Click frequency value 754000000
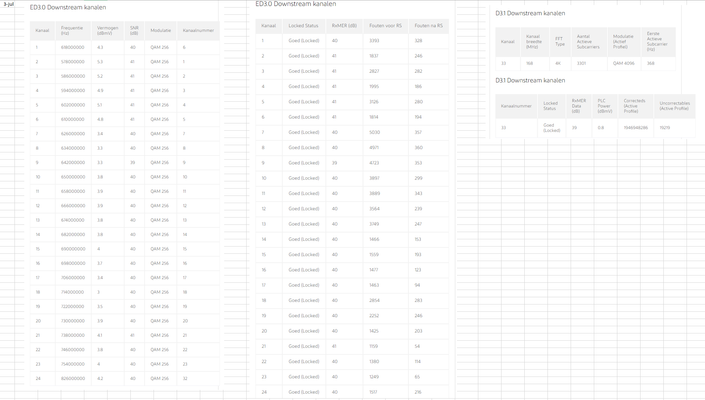This screenshot has height=400, width=705. (73, 364)
